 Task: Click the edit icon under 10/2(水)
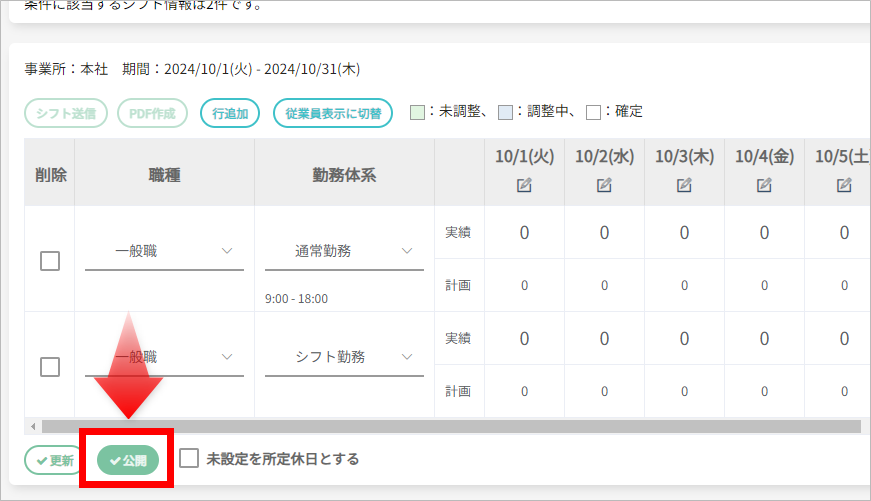click(x=604, y=185)
